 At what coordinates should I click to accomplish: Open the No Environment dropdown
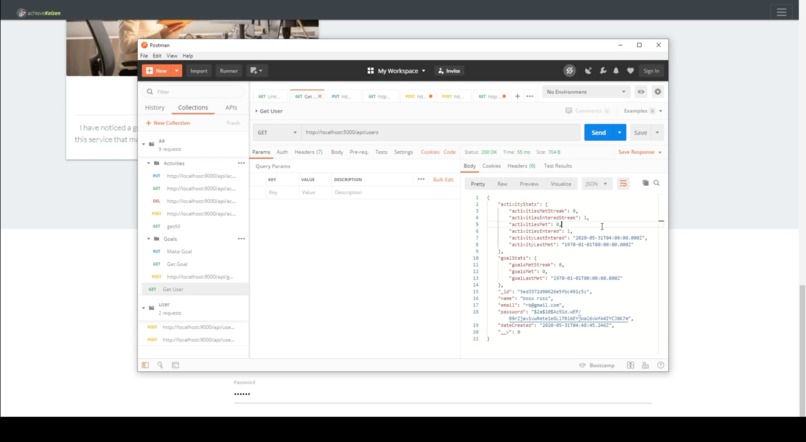[x=586, y=92]
